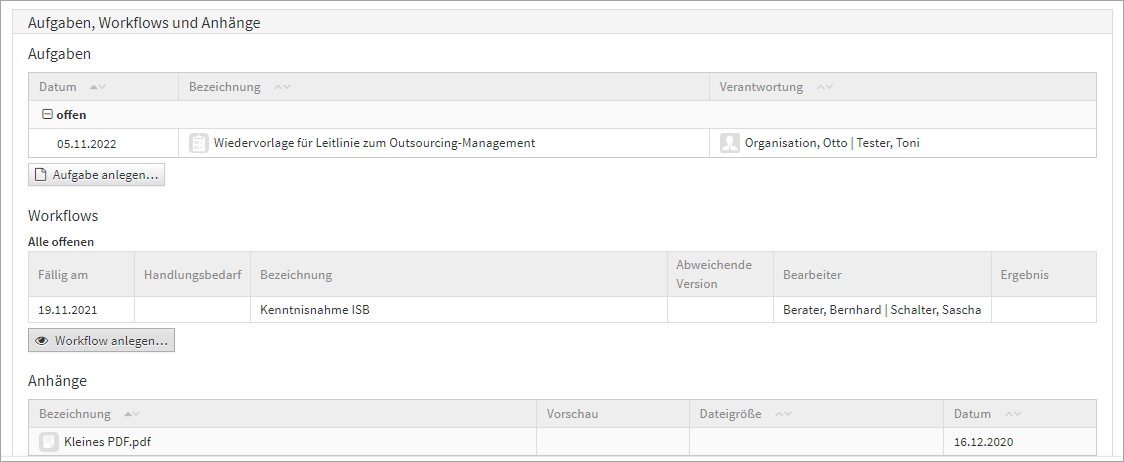
Task: Click the PDF file icon for Kleines PDF.pdf
Action: pyautogui.click(x=49, y=441)
